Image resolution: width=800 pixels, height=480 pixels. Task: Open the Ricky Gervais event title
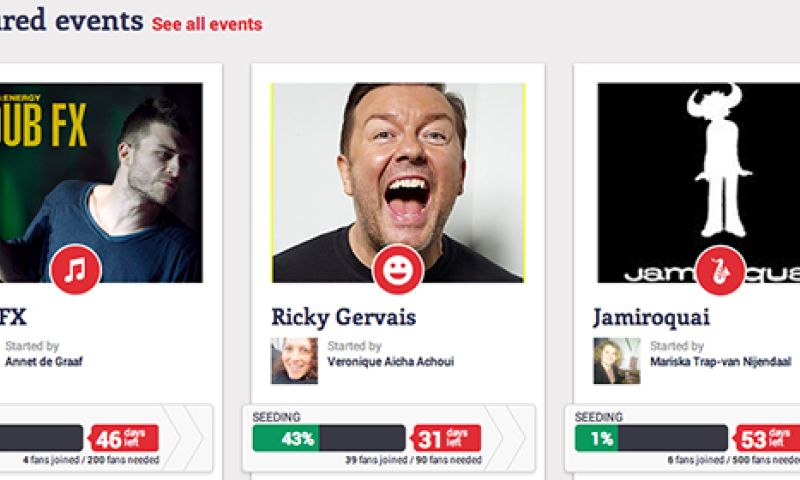coord(344,317)
